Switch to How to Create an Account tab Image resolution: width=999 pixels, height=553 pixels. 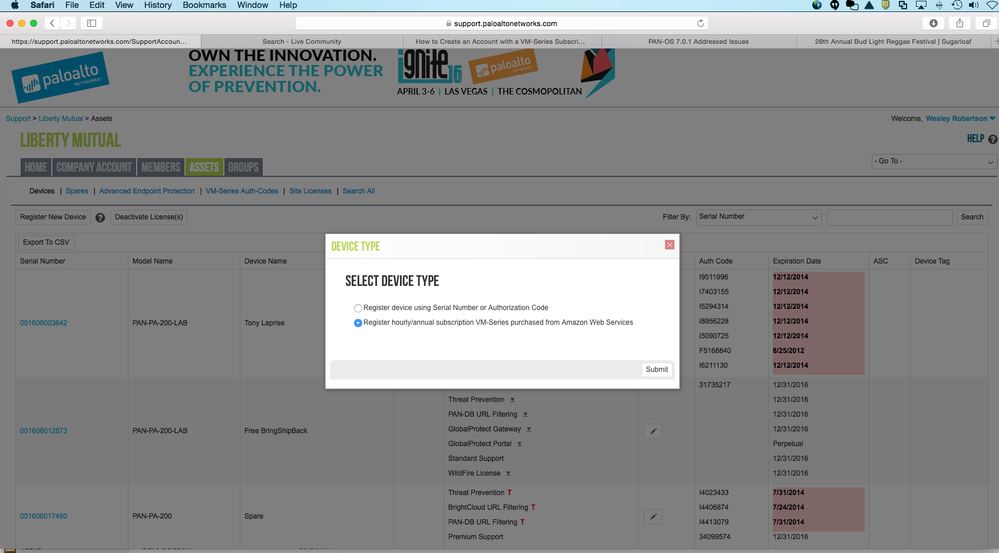click(x=501, y=41)
